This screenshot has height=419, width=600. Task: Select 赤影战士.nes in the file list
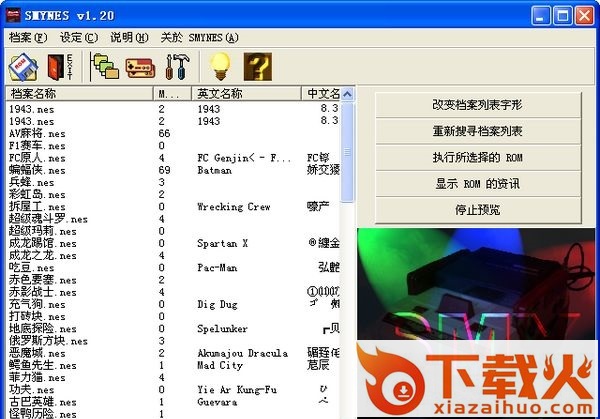(x=42, y=292)
